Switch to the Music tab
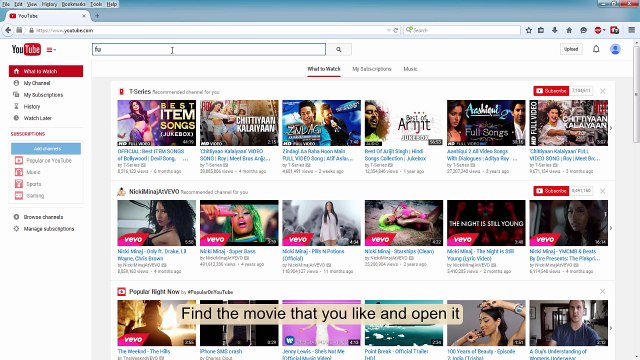 pyautogui.click(x=410, y=69)
